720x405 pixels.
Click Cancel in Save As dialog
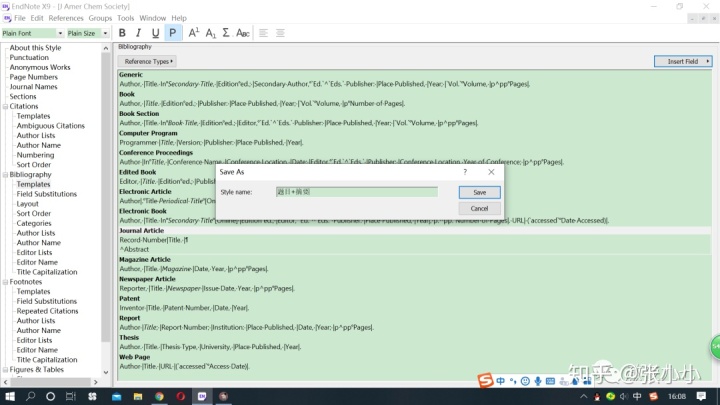point(479,208)
